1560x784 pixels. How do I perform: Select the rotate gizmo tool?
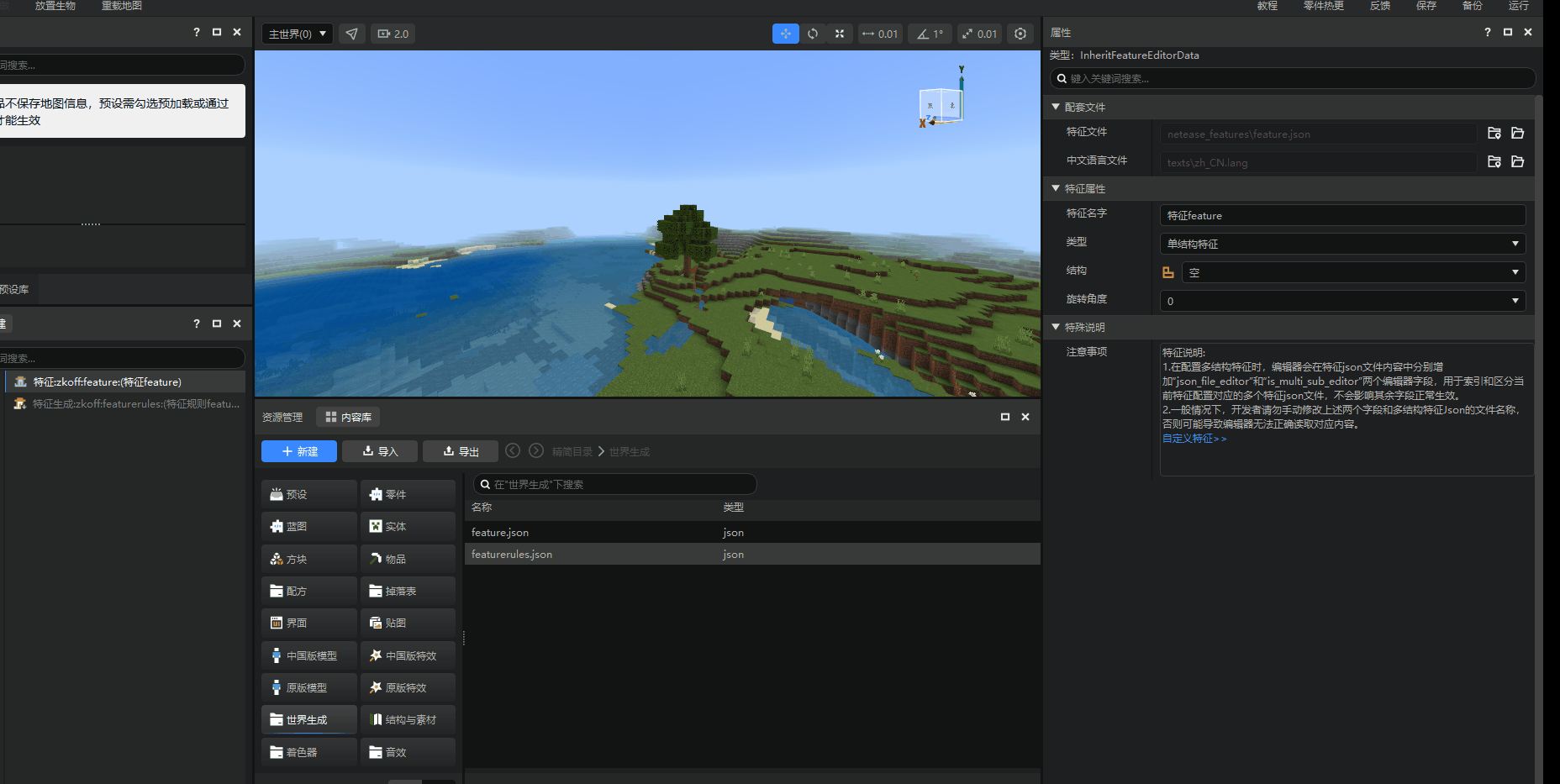[813, 34]
